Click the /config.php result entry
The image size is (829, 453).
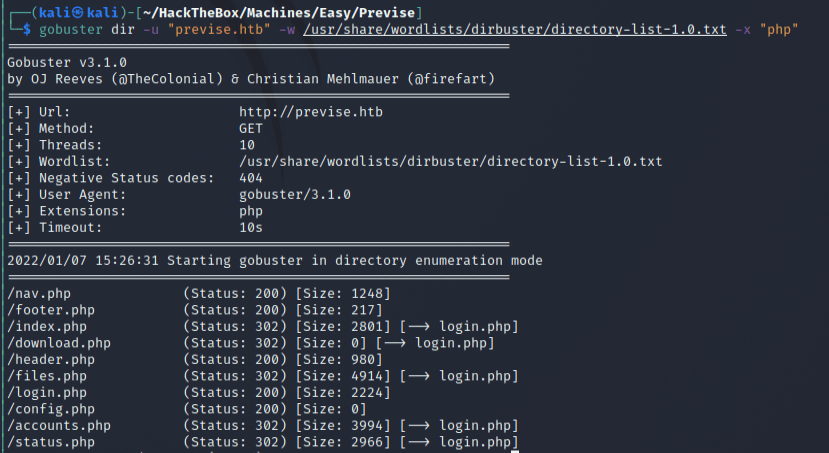(51, 409)
